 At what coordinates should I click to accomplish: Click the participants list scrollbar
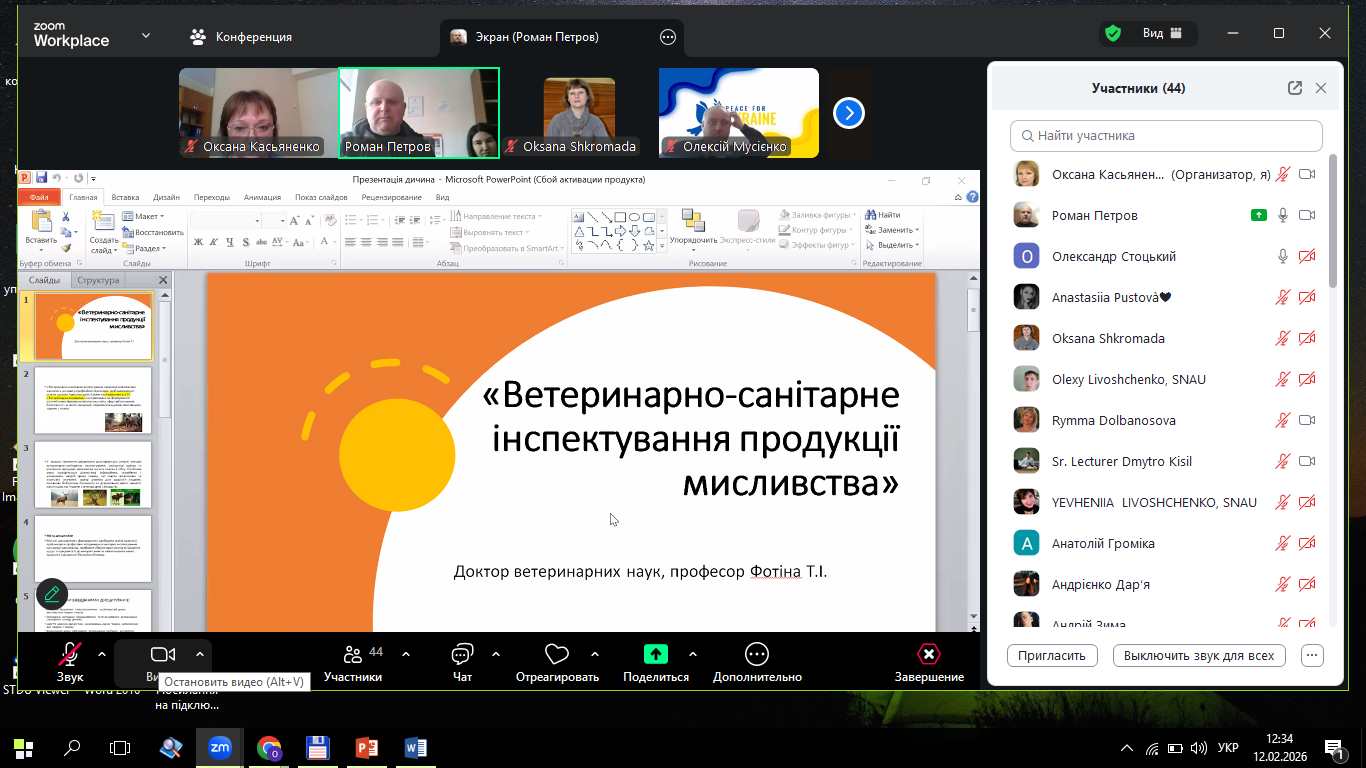point(1332,220)
